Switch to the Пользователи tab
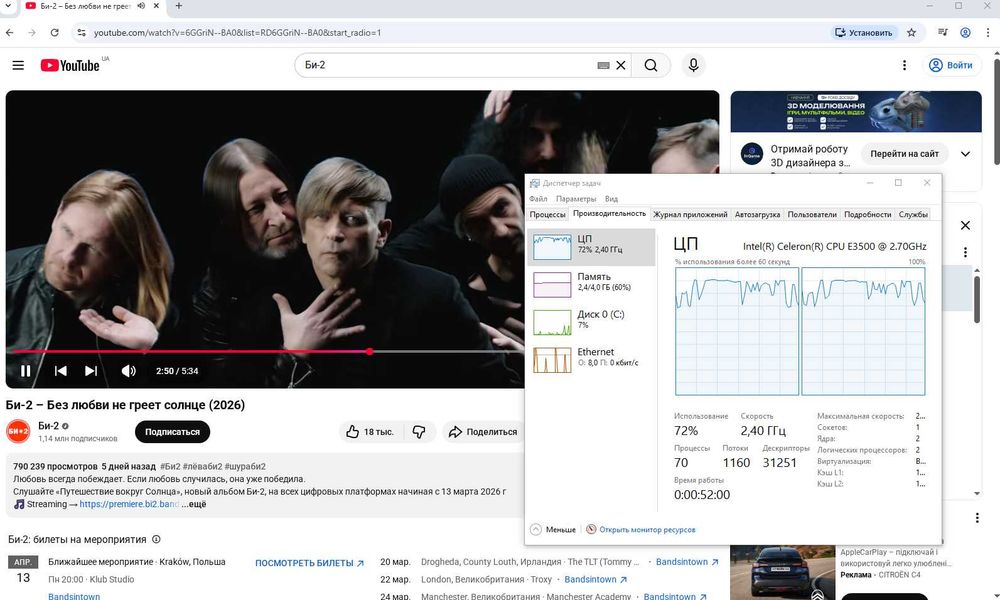 pyautogui.click(x=812, y=214)
